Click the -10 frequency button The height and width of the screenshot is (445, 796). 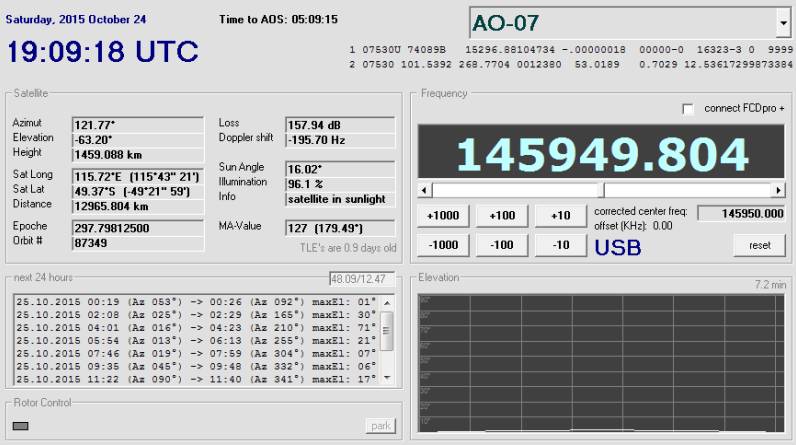[x=561, y=245]
